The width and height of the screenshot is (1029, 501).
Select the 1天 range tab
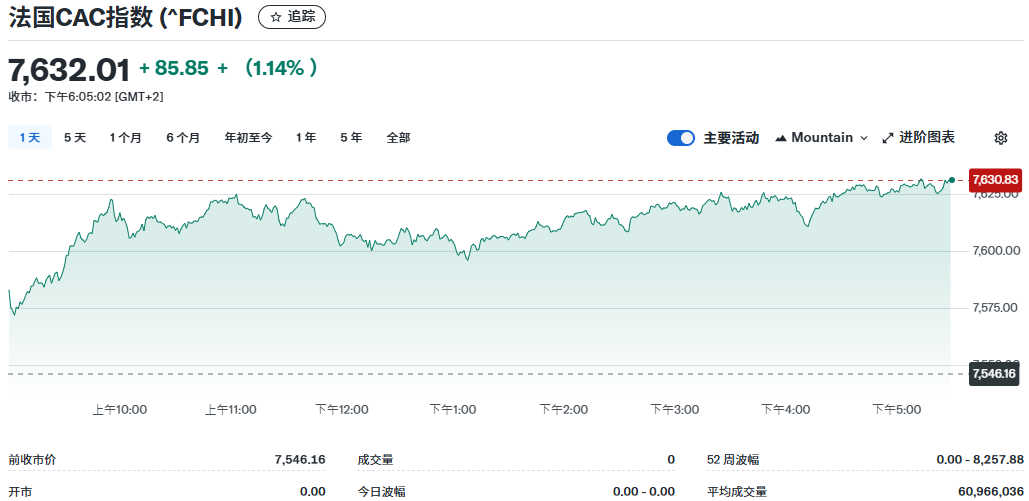30,138
